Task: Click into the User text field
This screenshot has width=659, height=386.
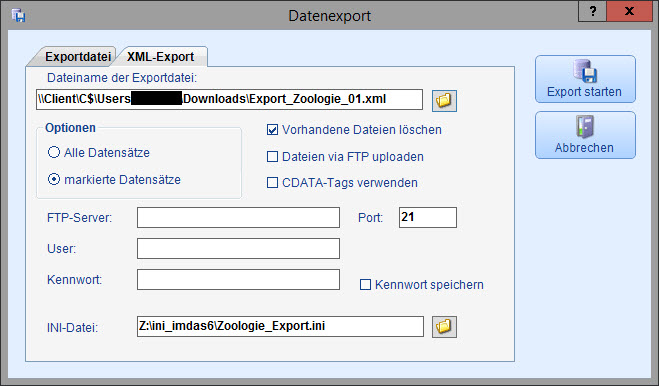Action: tap(238, 249)
